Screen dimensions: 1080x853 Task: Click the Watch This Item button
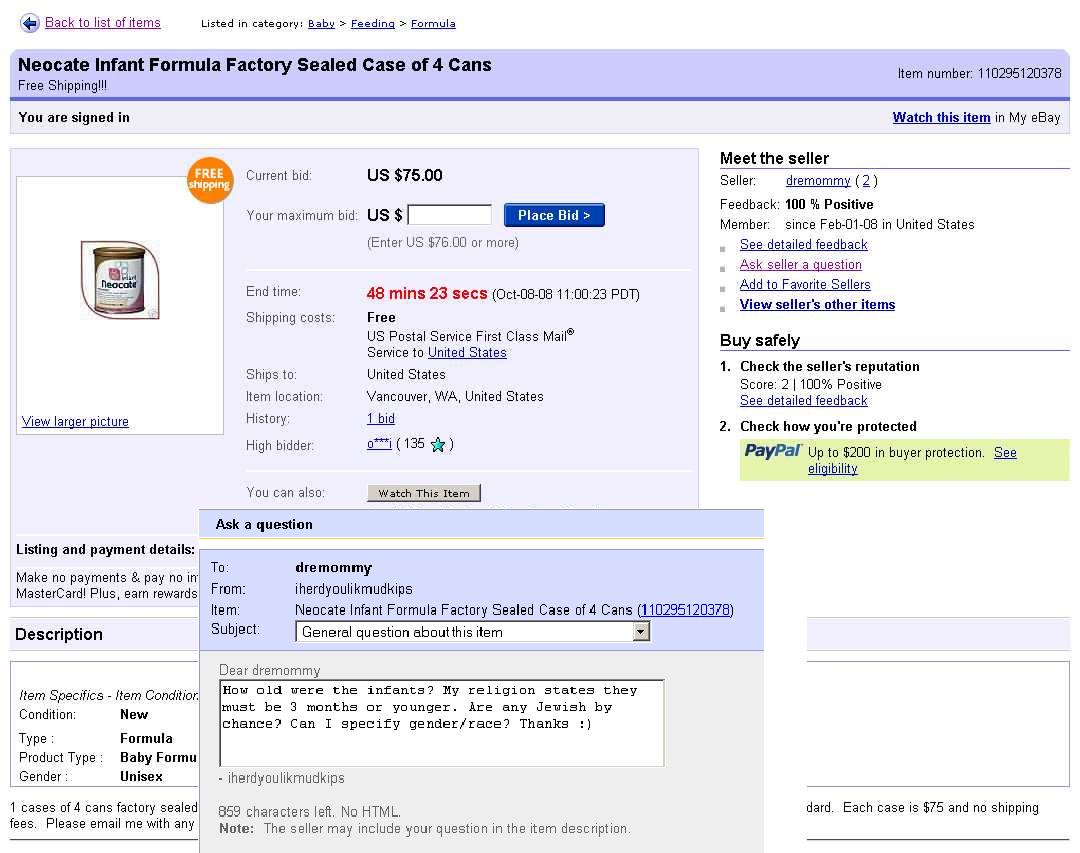pyautogui.click(x=424, y=493)
